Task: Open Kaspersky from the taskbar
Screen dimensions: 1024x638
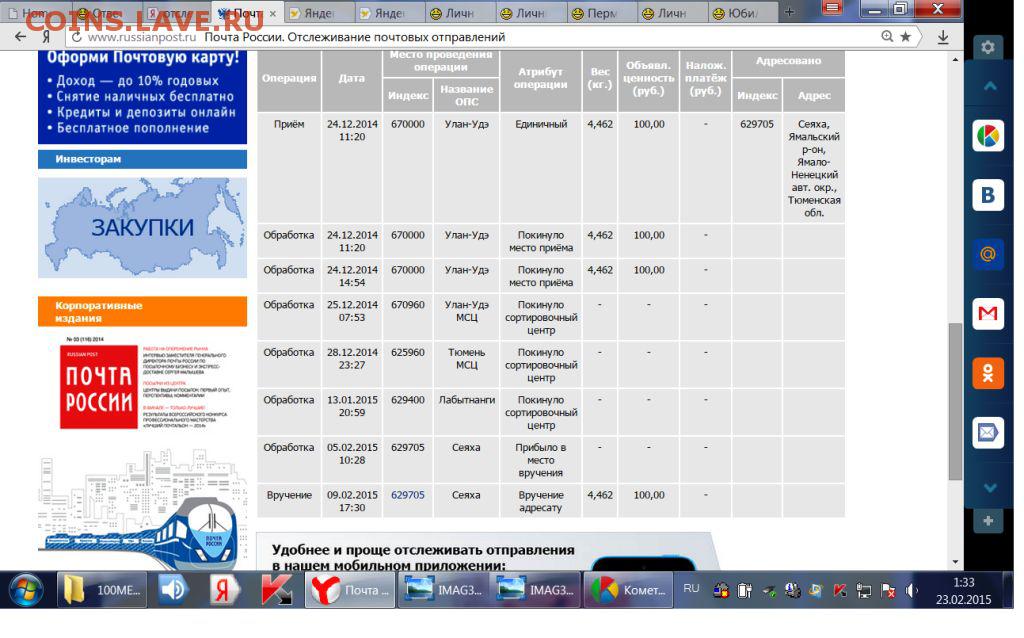Action: coord(276,590)
